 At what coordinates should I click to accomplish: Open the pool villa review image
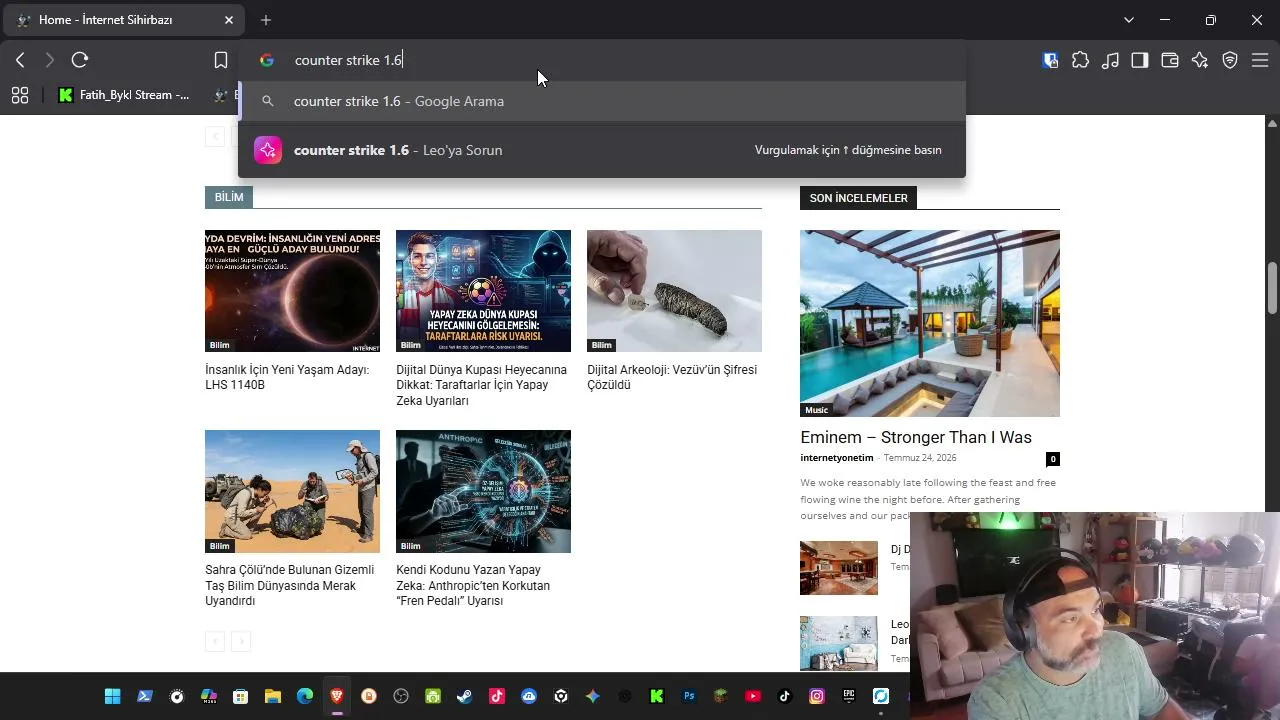930,323
